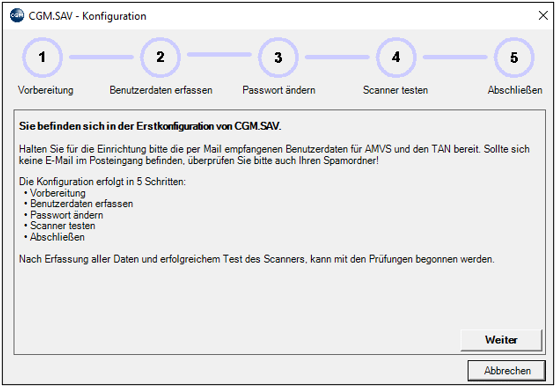Click the Abbrechen button
The height and width of the screenshot is (387, 556).
pyautogui.click(x=507, y=371)
